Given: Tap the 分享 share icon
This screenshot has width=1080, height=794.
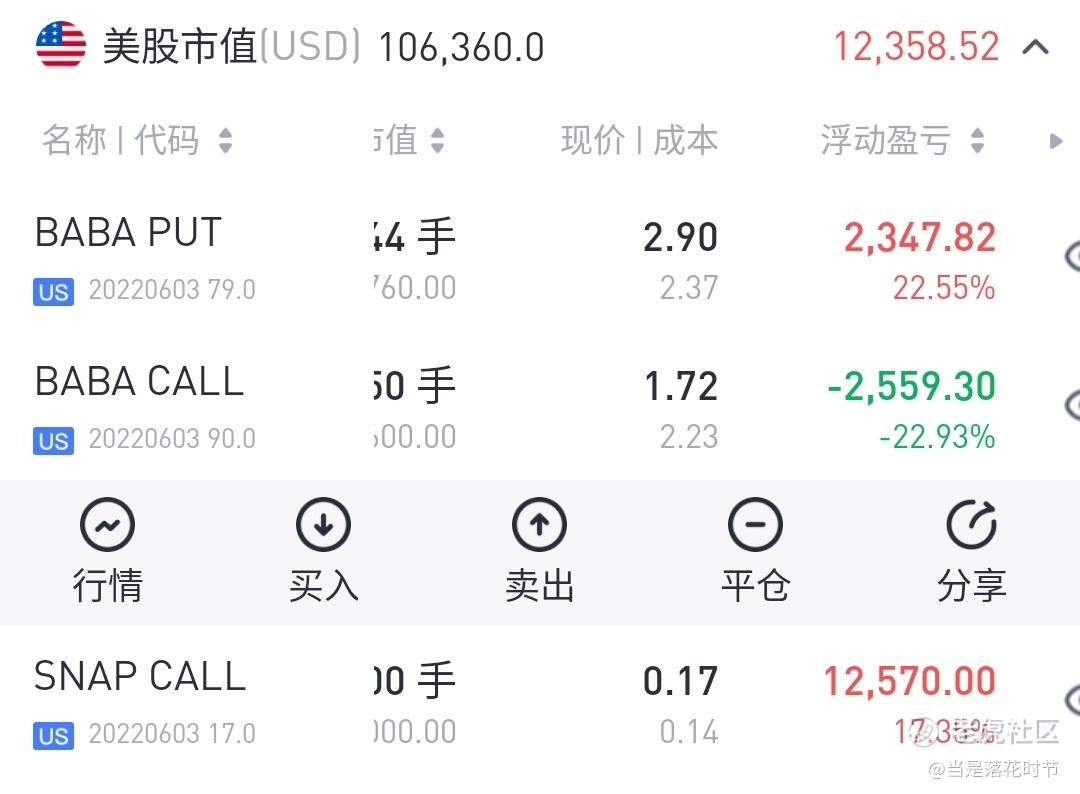Looking at the screenshot, I should pyautogui.click(x=972, y=525).
